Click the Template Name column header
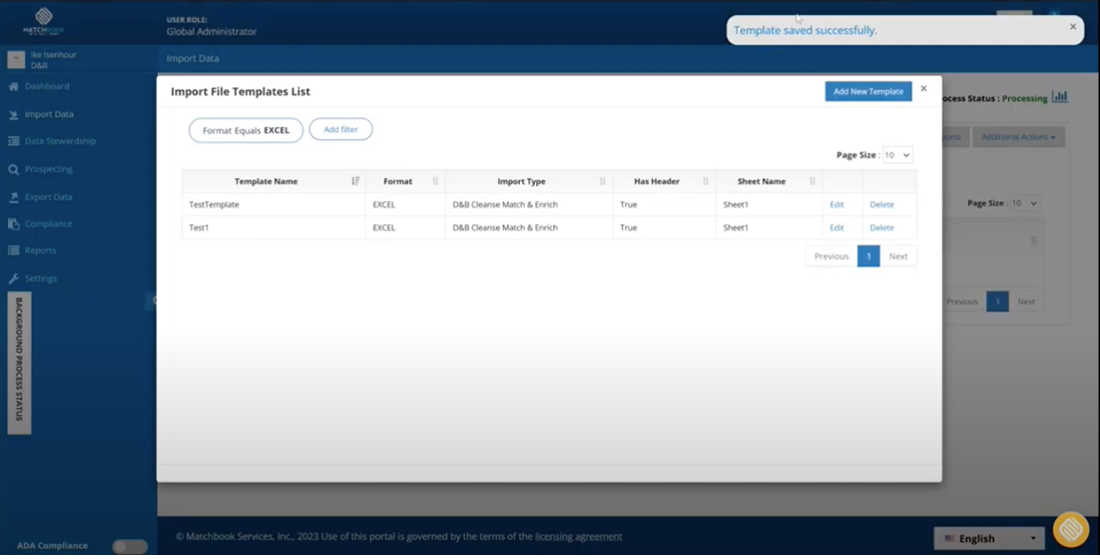The image size is (1100, 559). [266, 181]
